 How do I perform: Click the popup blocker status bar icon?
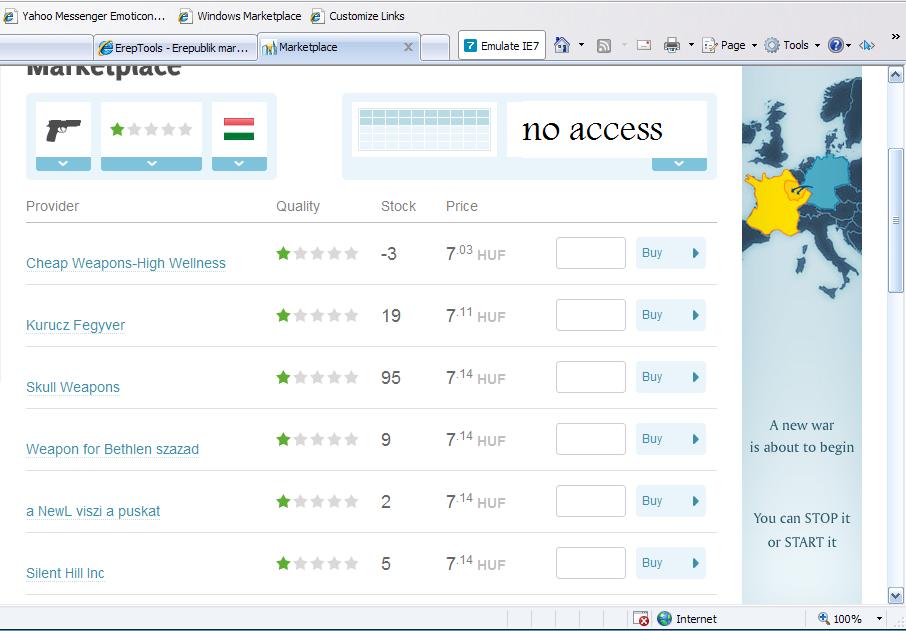tap(641, 618)
